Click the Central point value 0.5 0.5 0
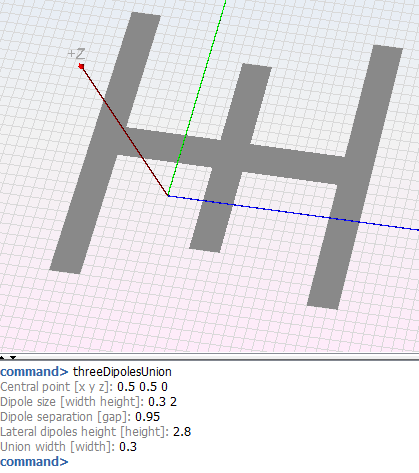 142,387
